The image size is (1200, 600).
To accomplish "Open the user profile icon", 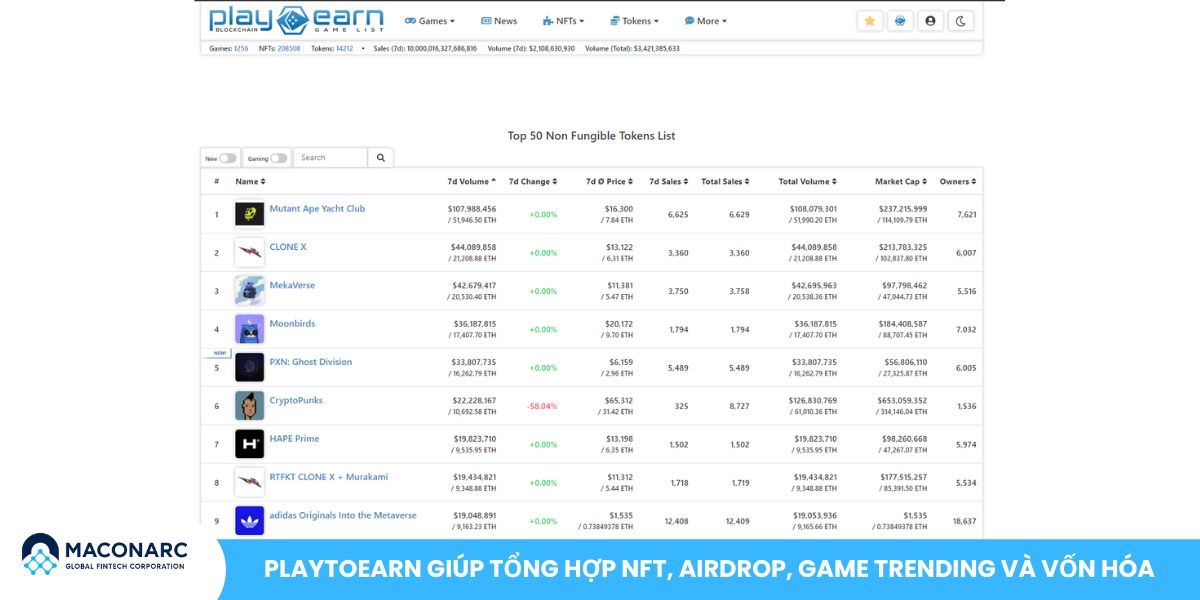I will (931, 20).
